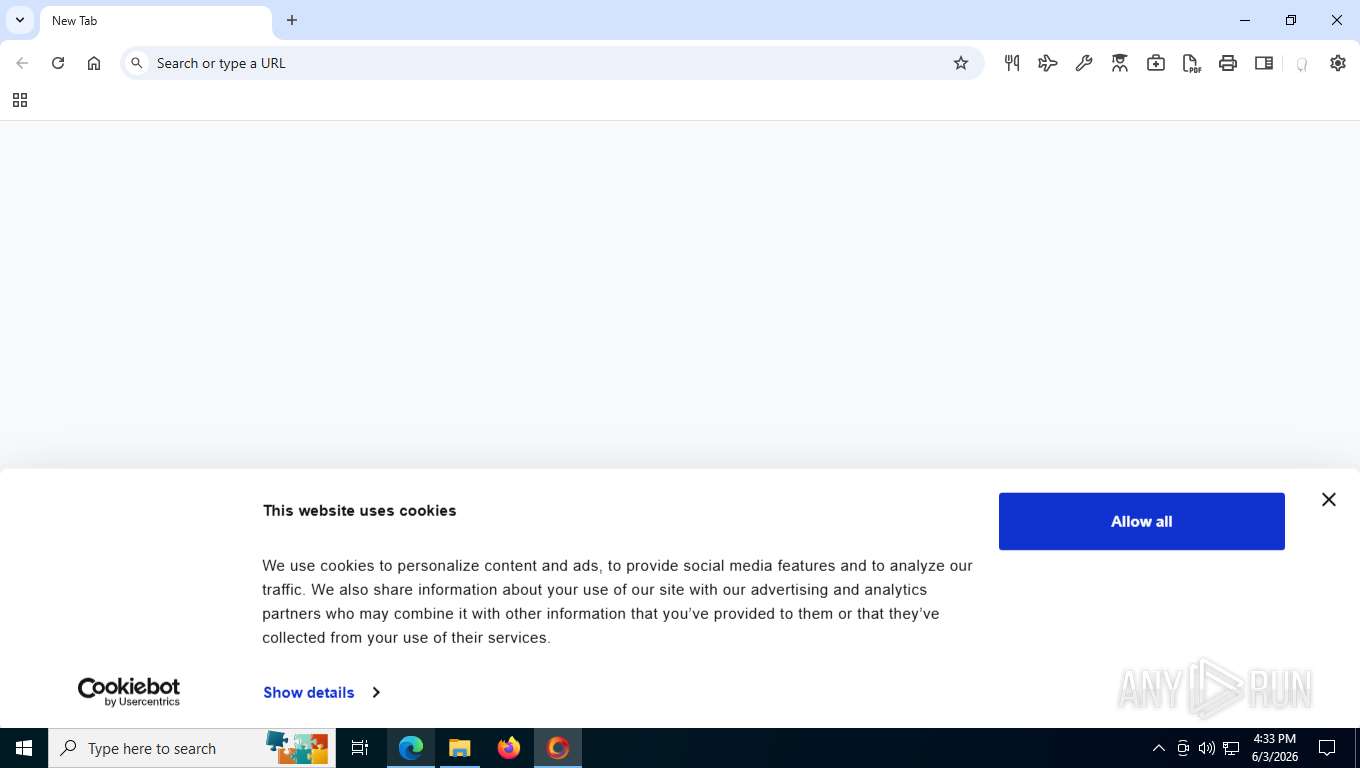Bookmark this page with star icon
1360x768 pixels.
pyautogui.click(x=961, y=63)
